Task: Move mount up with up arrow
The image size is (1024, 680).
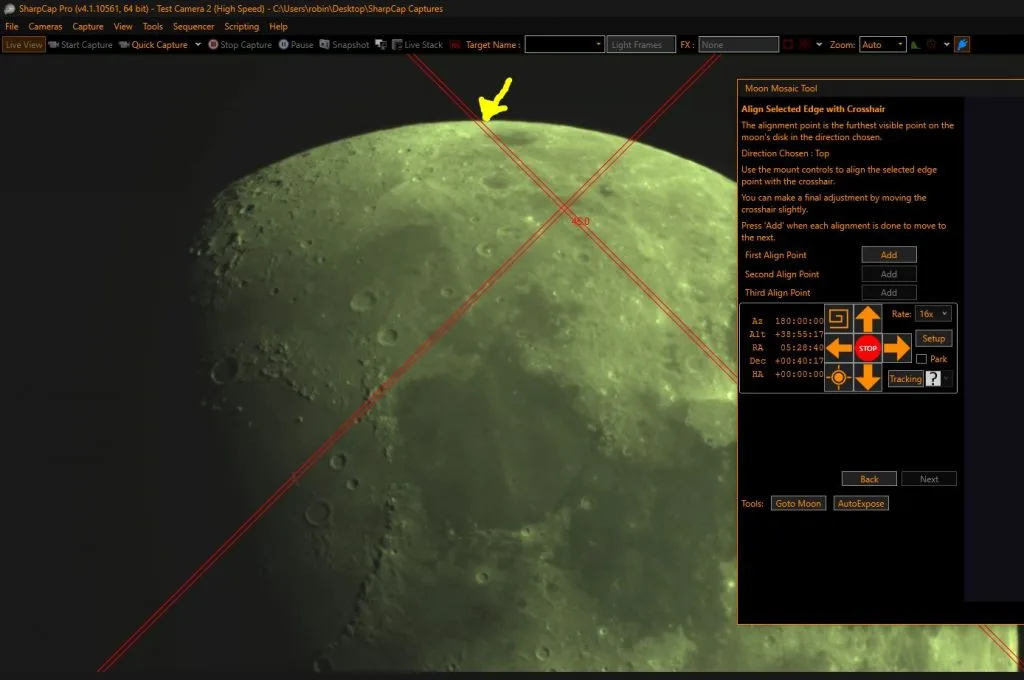Action: tap(868, 319)
